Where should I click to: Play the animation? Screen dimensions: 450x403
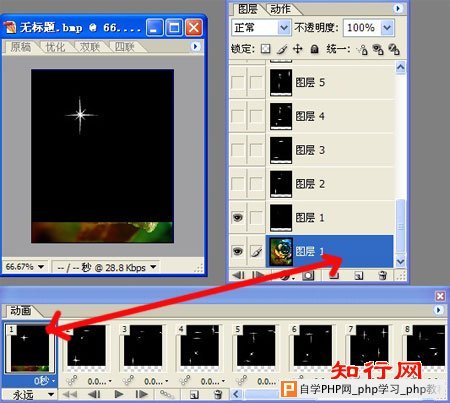point(119,395)
